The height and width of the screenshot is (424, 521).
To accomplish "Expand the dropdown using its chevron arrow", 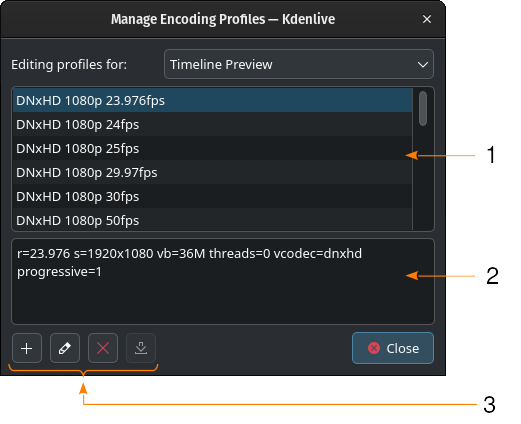I will [423, 64].
